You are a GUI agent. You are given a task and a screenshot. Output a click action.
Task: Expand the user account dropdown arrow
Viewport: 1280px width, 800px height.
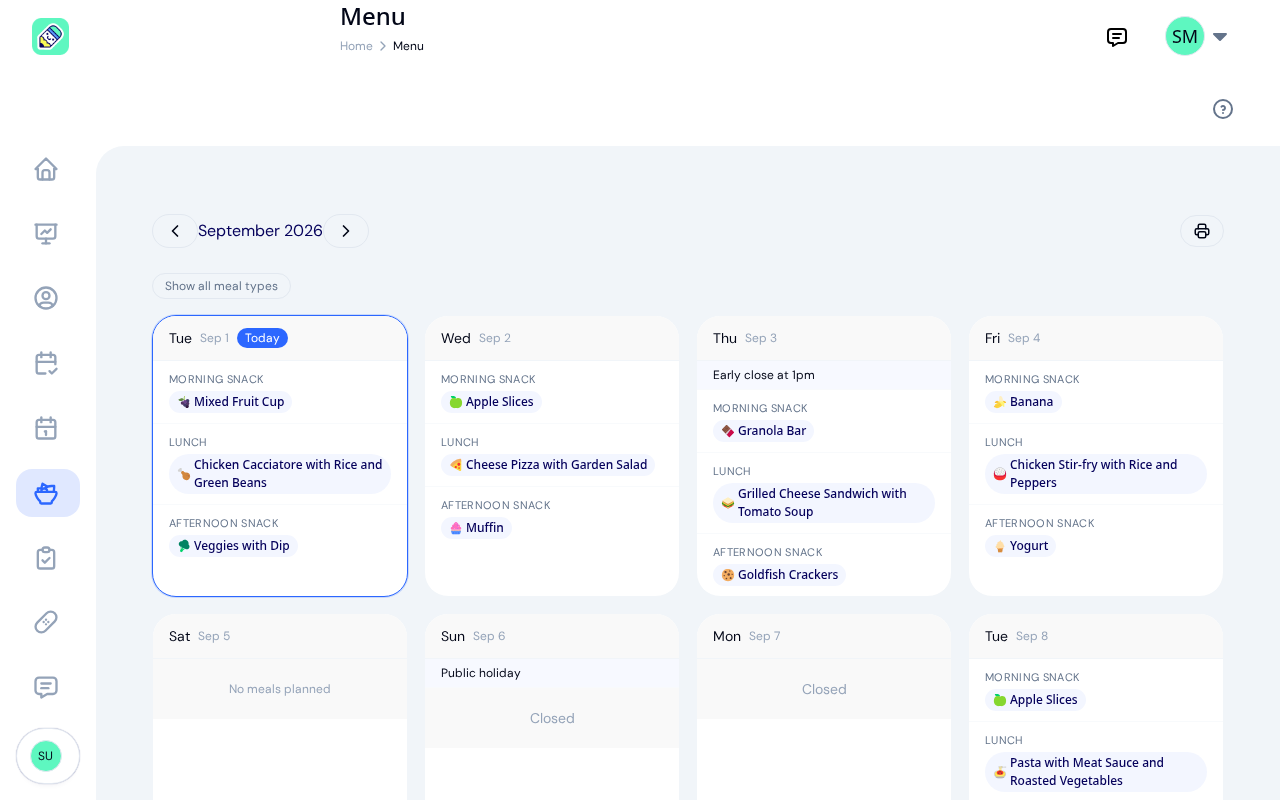(x=1220, y=37)
